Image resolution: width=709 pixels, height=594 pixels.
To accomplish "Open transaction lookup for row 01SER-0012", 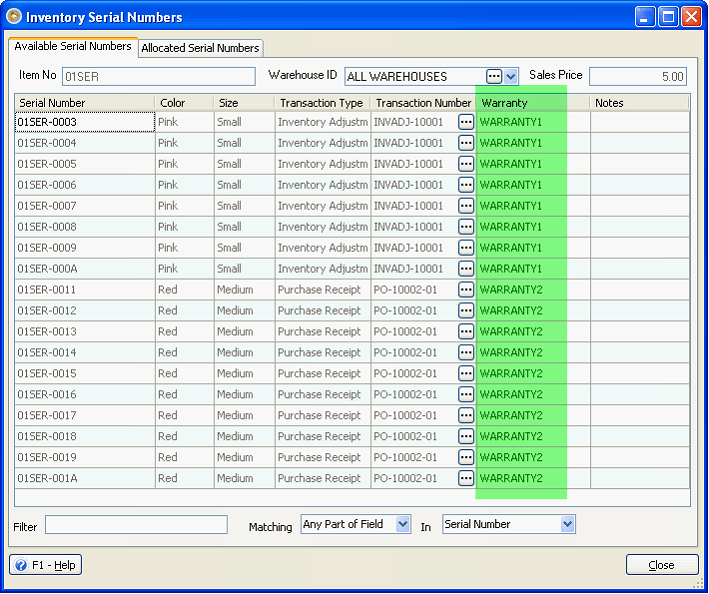I will click(466, 311).
